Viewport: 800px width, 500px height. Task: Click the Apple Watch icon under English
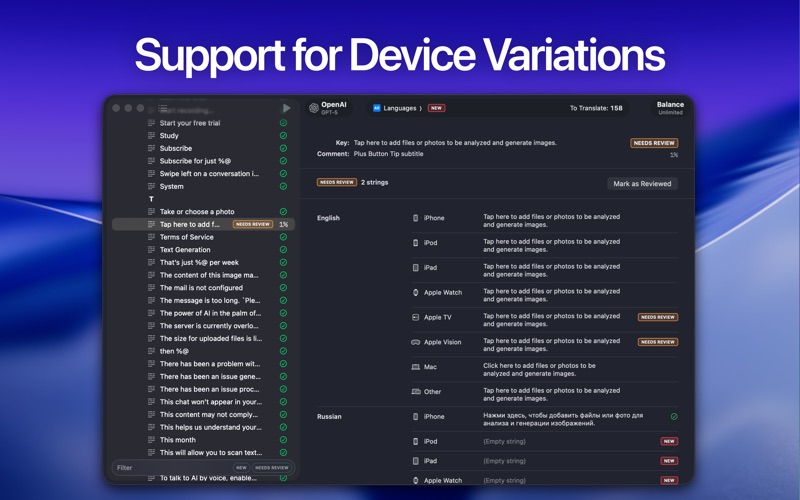(x=415, y=292)
